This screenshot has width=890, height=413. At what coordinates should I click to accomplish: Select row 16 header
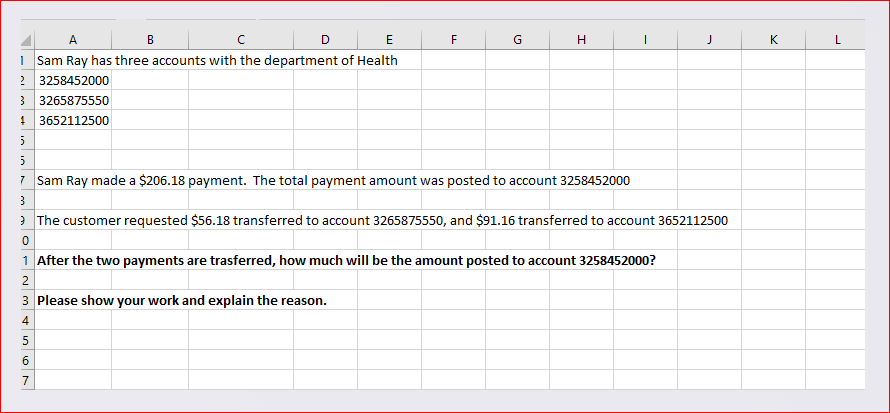click(x=28, y=360)
